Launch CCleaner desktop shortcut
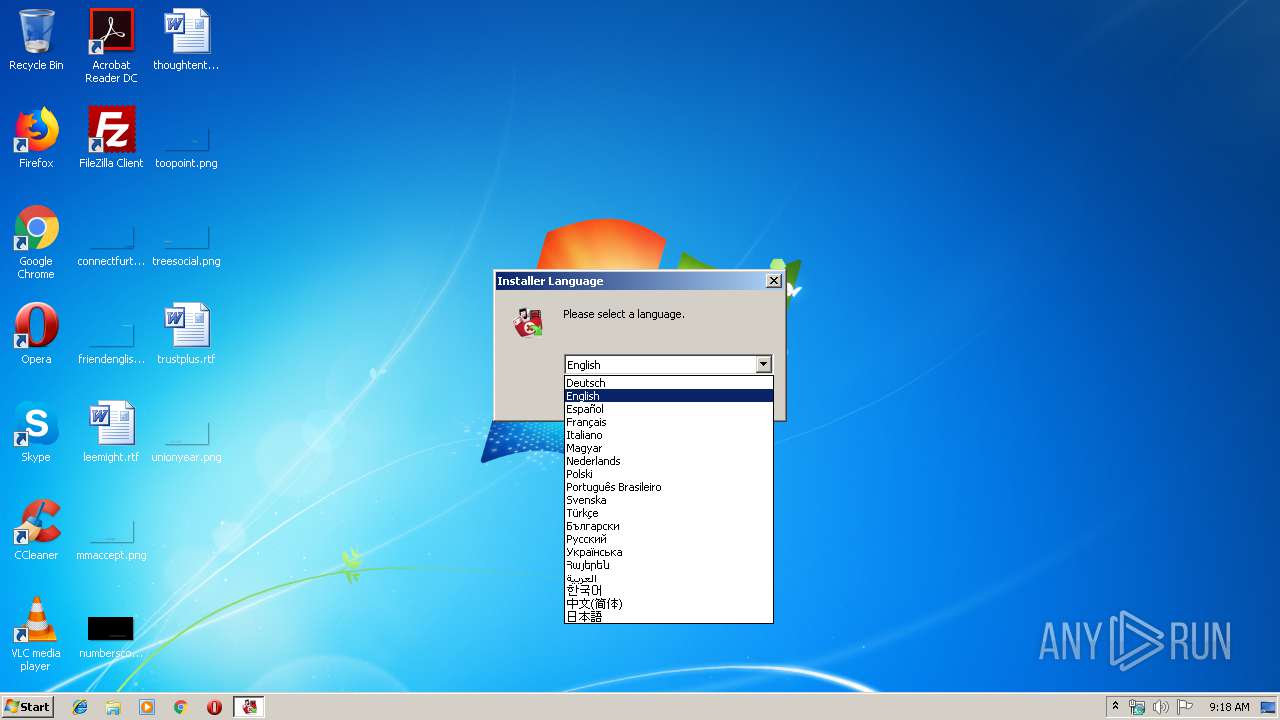The image size is (1280, 720). coord(36,530)
